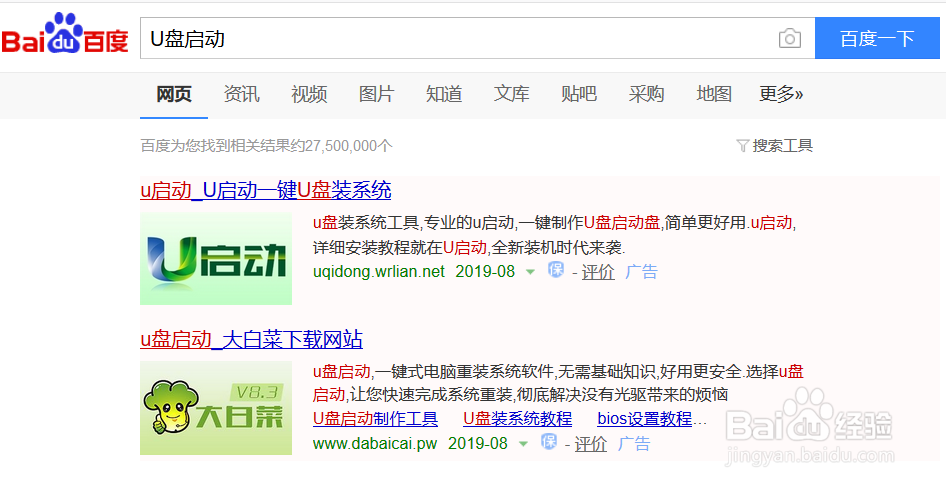Screen dimensions: 946x488
Task: Switch to the 资讯 tab
Action: [x=241, y=94]
